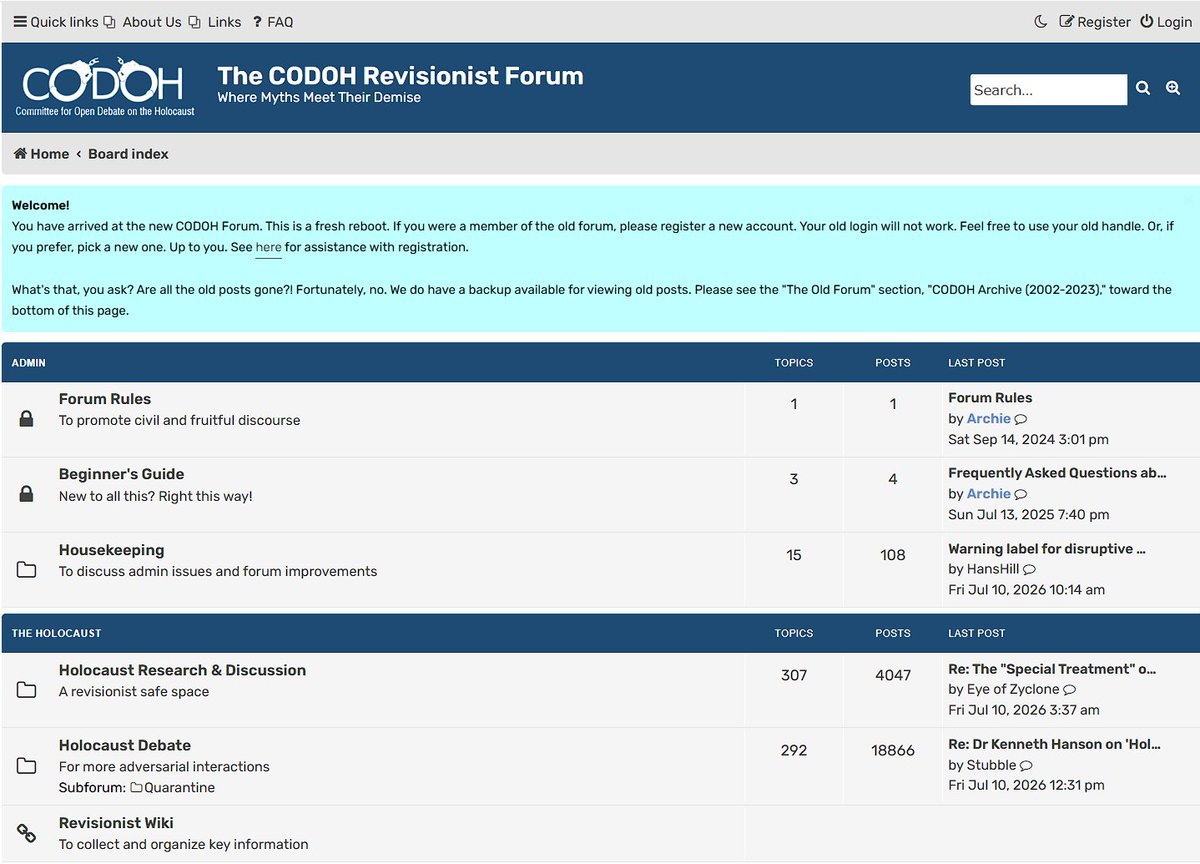Open the FAQ page
This screenshot has height=864, width=1200.
pos(272,21)
